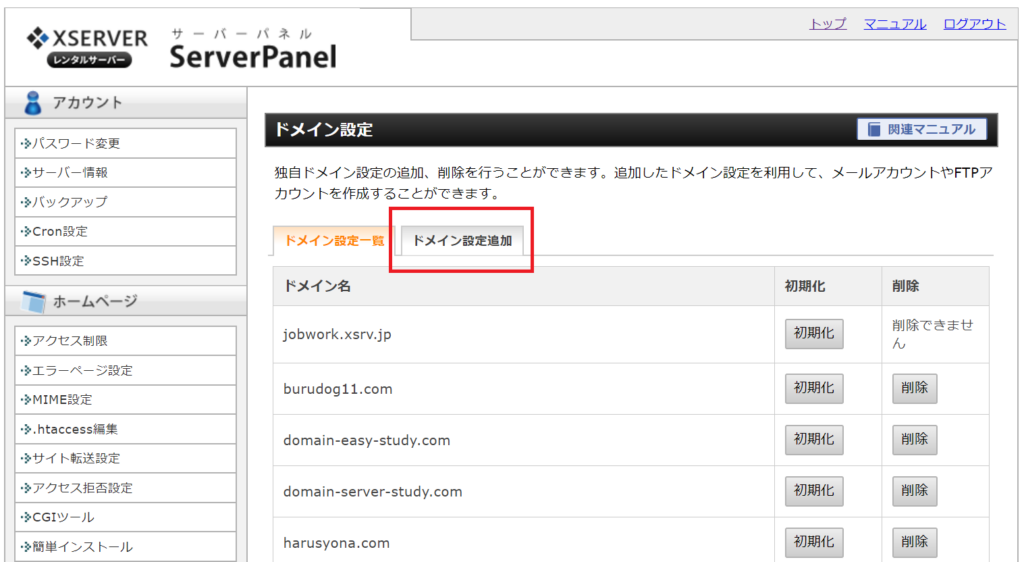Open .htaccess編集 in the sidebar

click(x=125, y=429)
